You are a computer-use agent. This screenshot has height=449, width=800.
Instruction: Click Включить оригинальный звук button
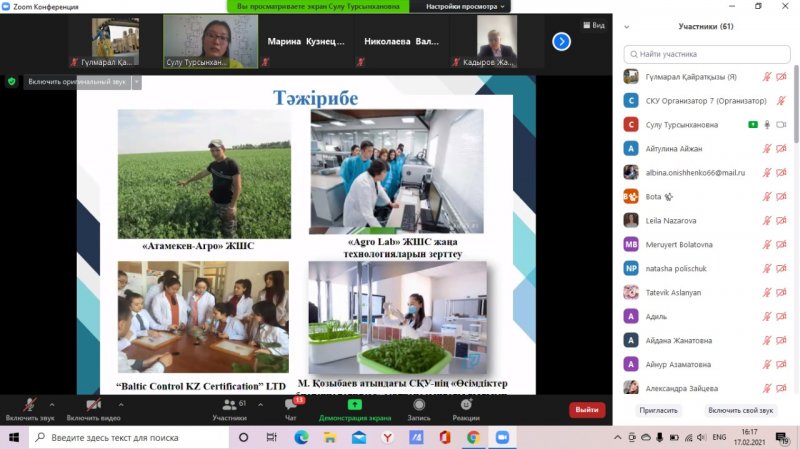tap(77, 82)
